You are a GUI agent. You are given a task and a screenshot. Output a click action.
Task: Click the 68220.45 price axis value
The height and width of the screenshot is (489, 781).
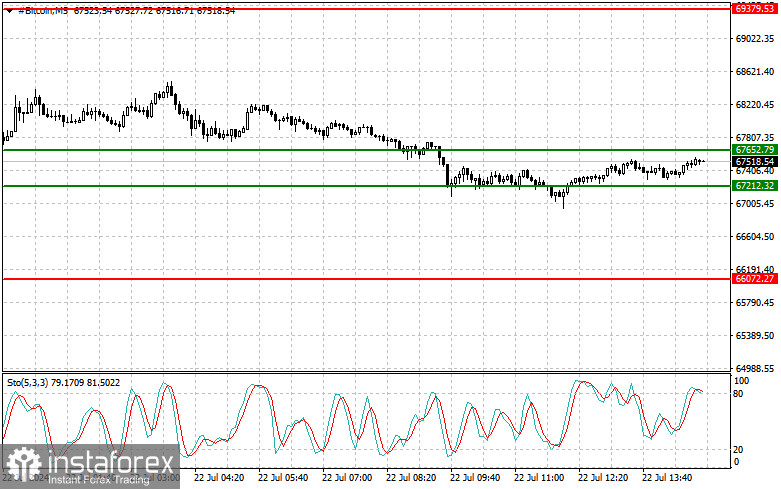point(755,105)
